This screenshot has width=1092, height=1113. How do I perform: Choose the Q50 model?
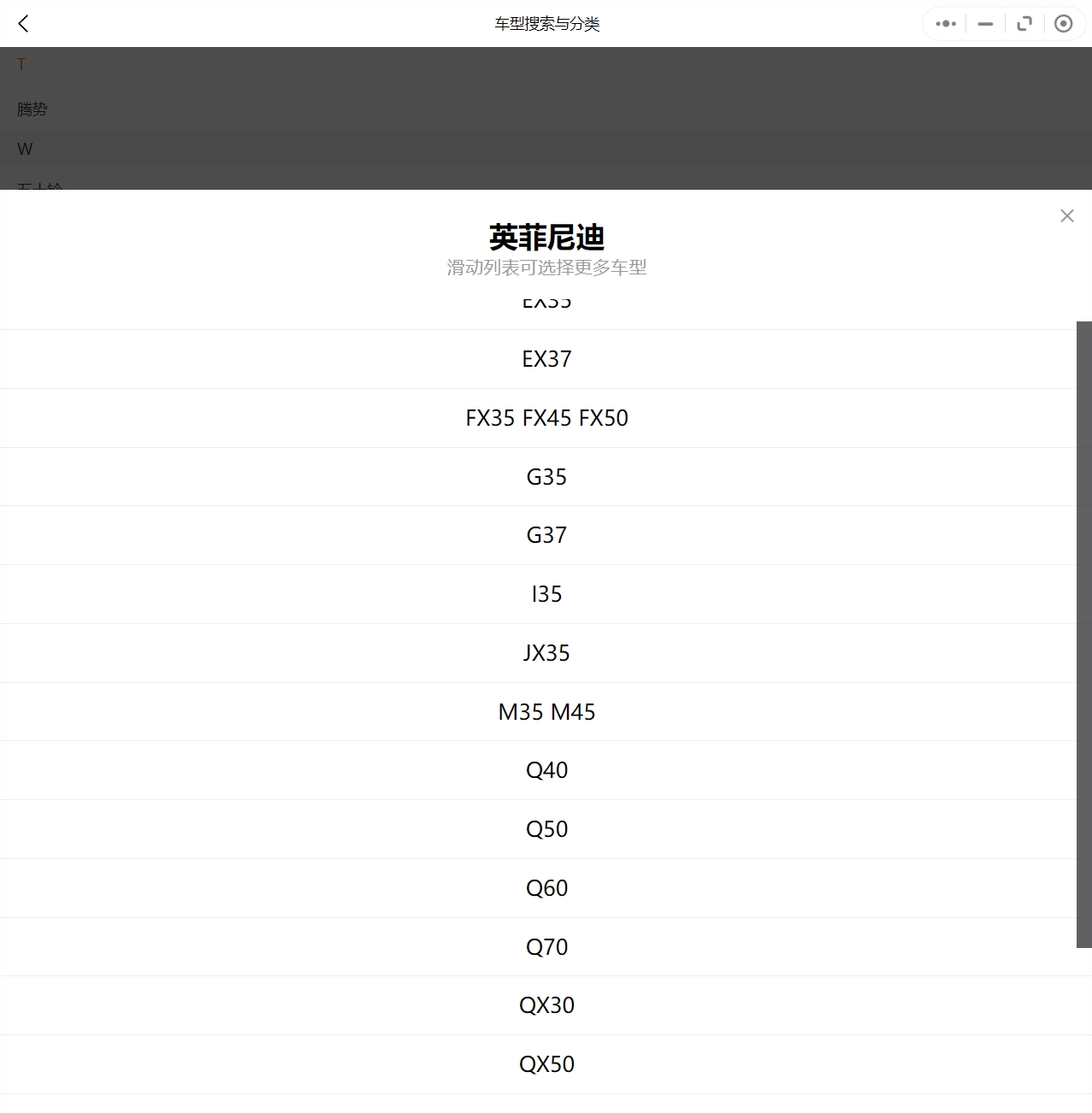pos(546,829)
